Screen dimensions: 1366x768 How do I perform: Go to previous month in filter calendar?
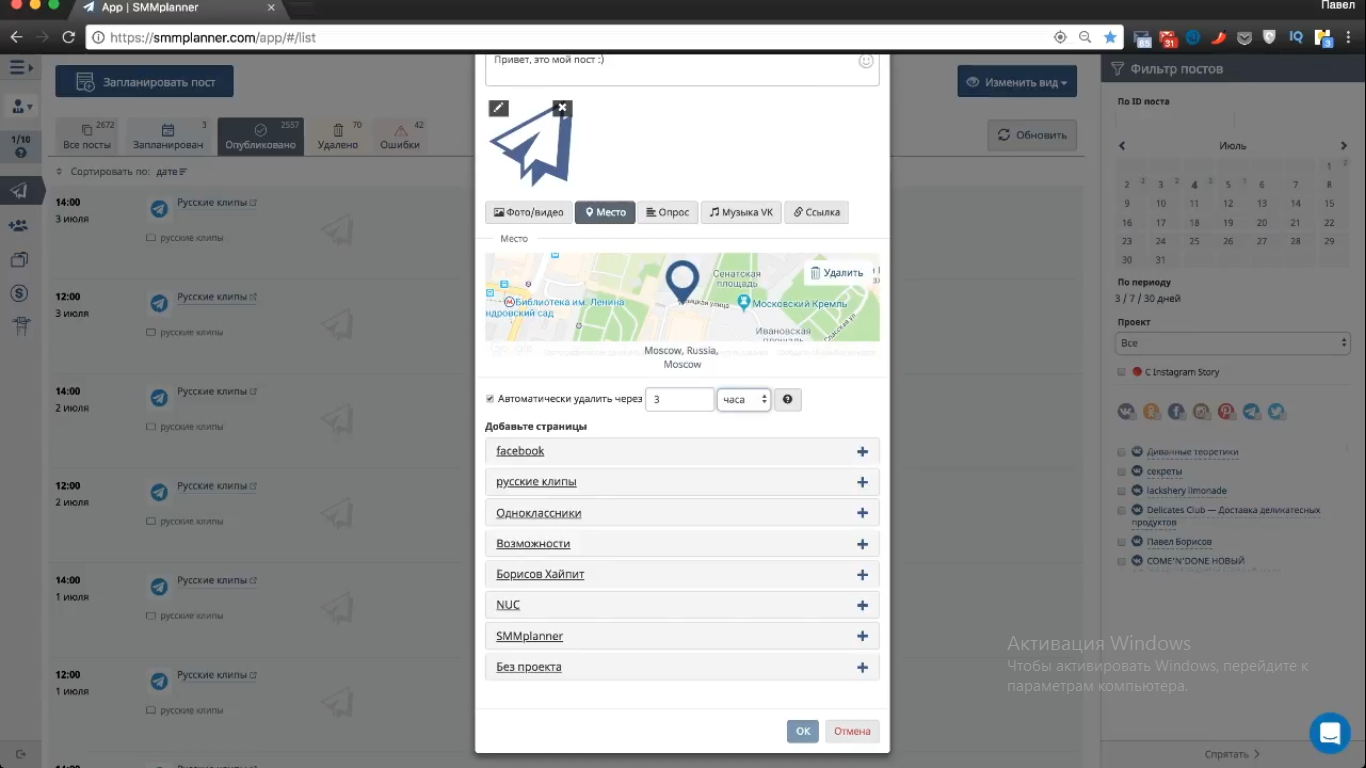(x=1122, y=146)
